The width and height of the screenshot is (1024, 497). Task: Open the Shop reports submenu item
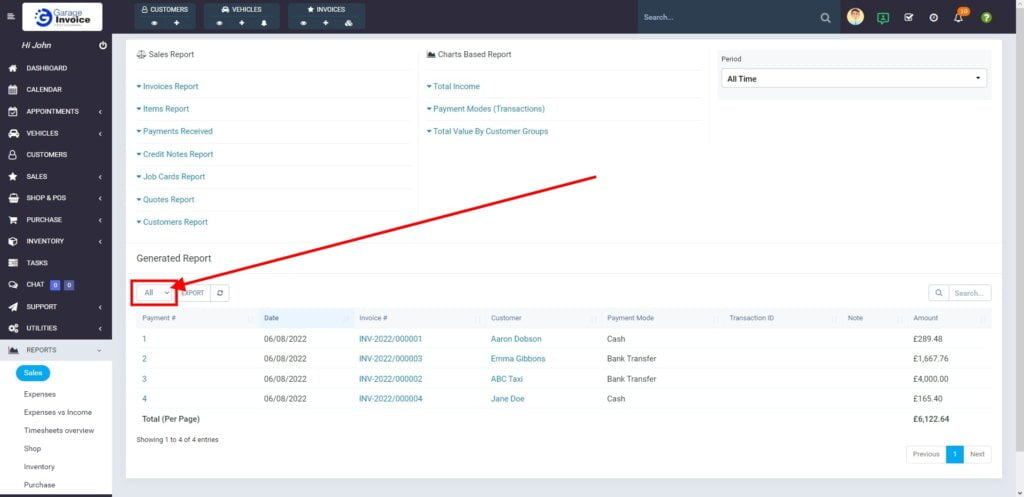click(x=32, y=449)
